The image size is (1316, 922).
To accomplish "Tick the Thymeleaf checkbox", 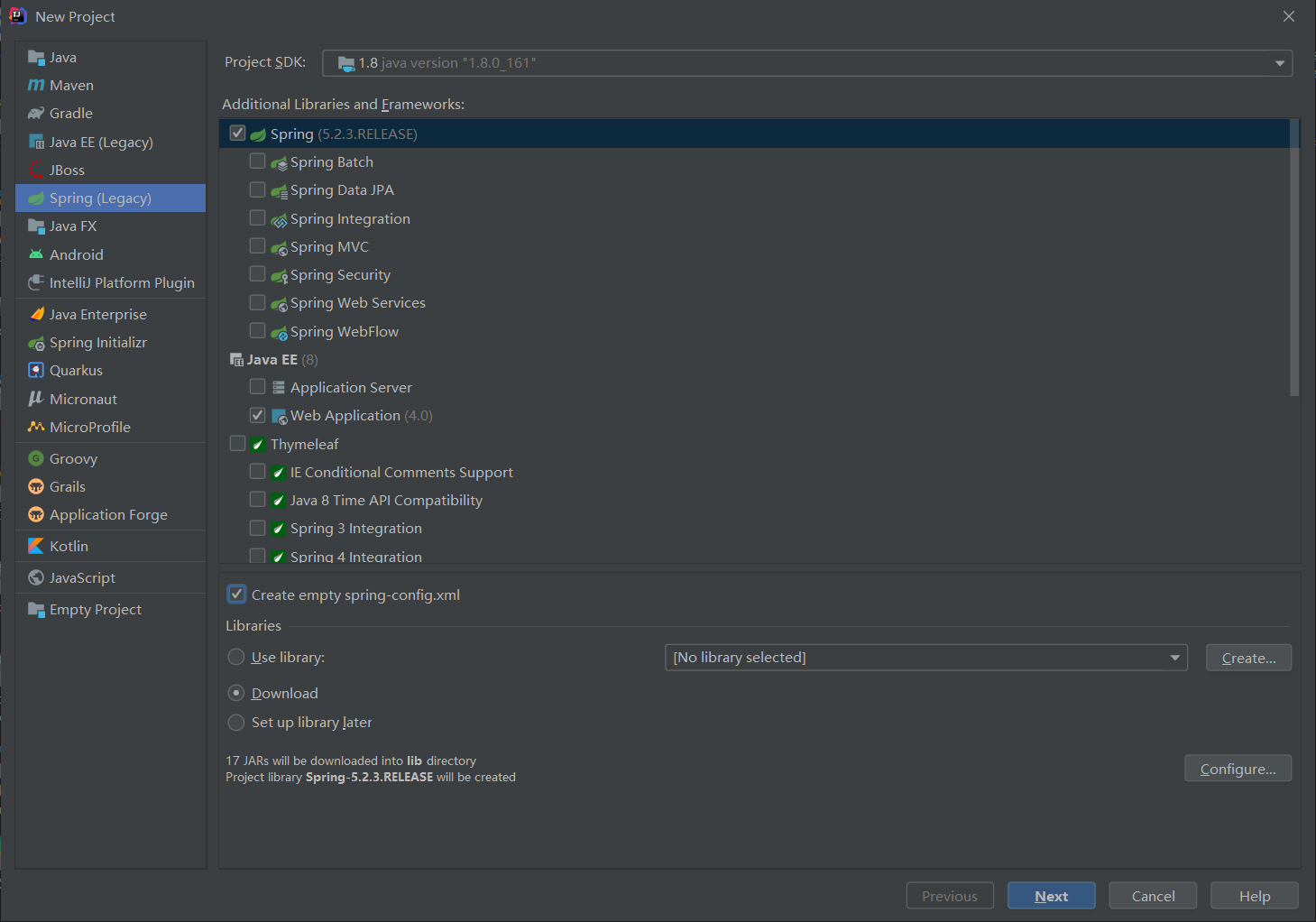I will coord(238,444).
